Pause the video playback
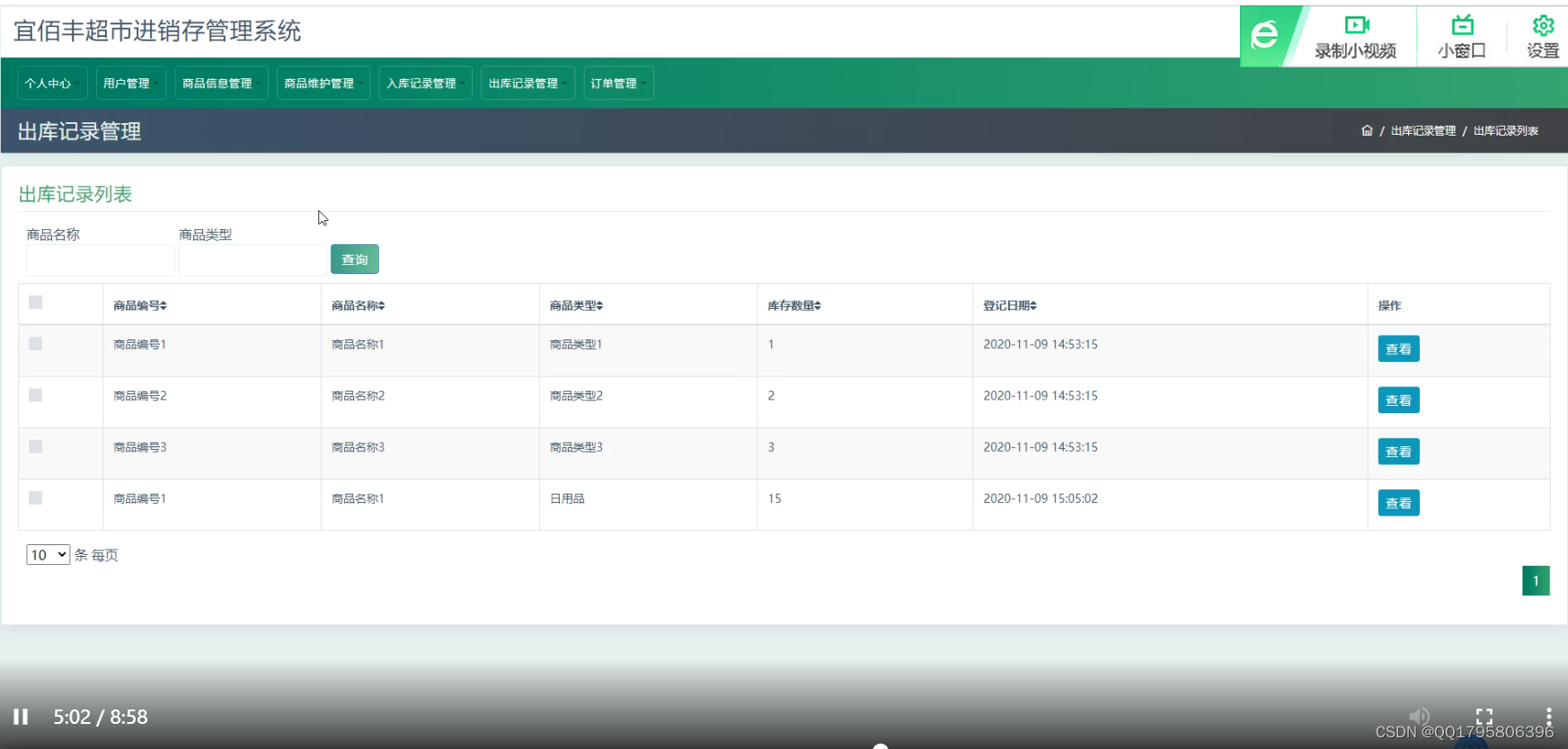This screenshot has height=749, width=1568. (x=21, y=717)
